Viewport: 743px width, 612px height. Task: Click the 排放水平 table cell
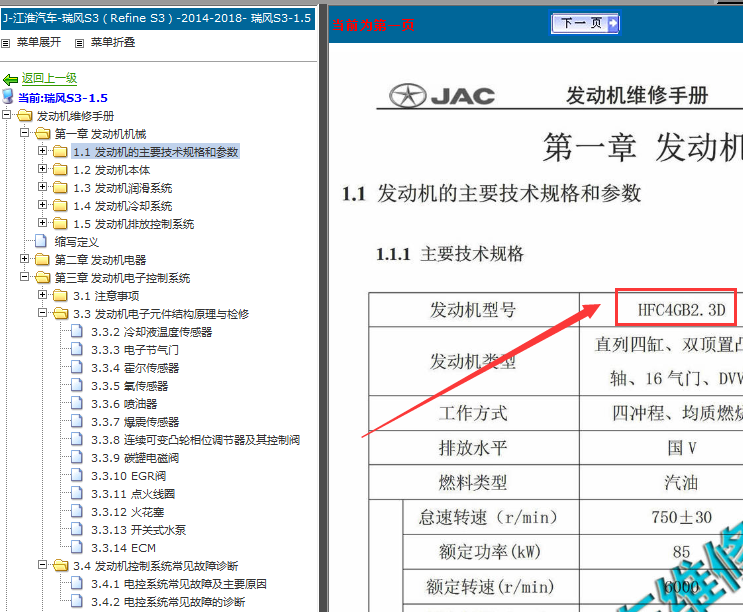473,448
